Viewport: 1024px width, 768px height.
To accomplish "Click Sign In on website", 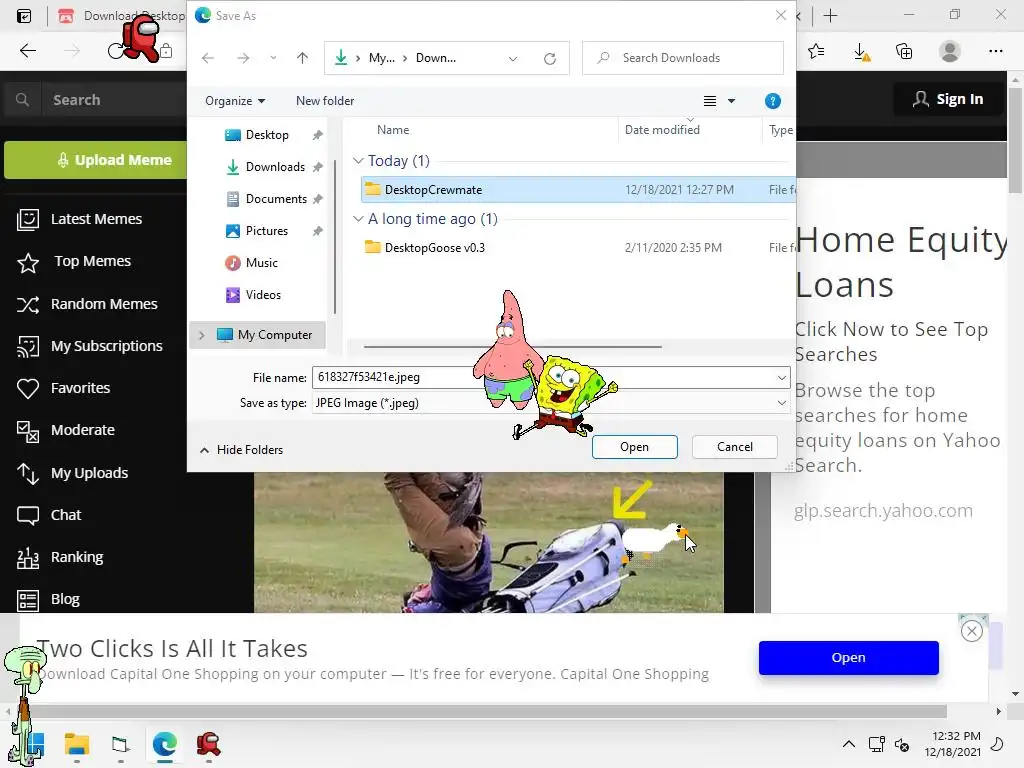I will click(x=948, y=99).
